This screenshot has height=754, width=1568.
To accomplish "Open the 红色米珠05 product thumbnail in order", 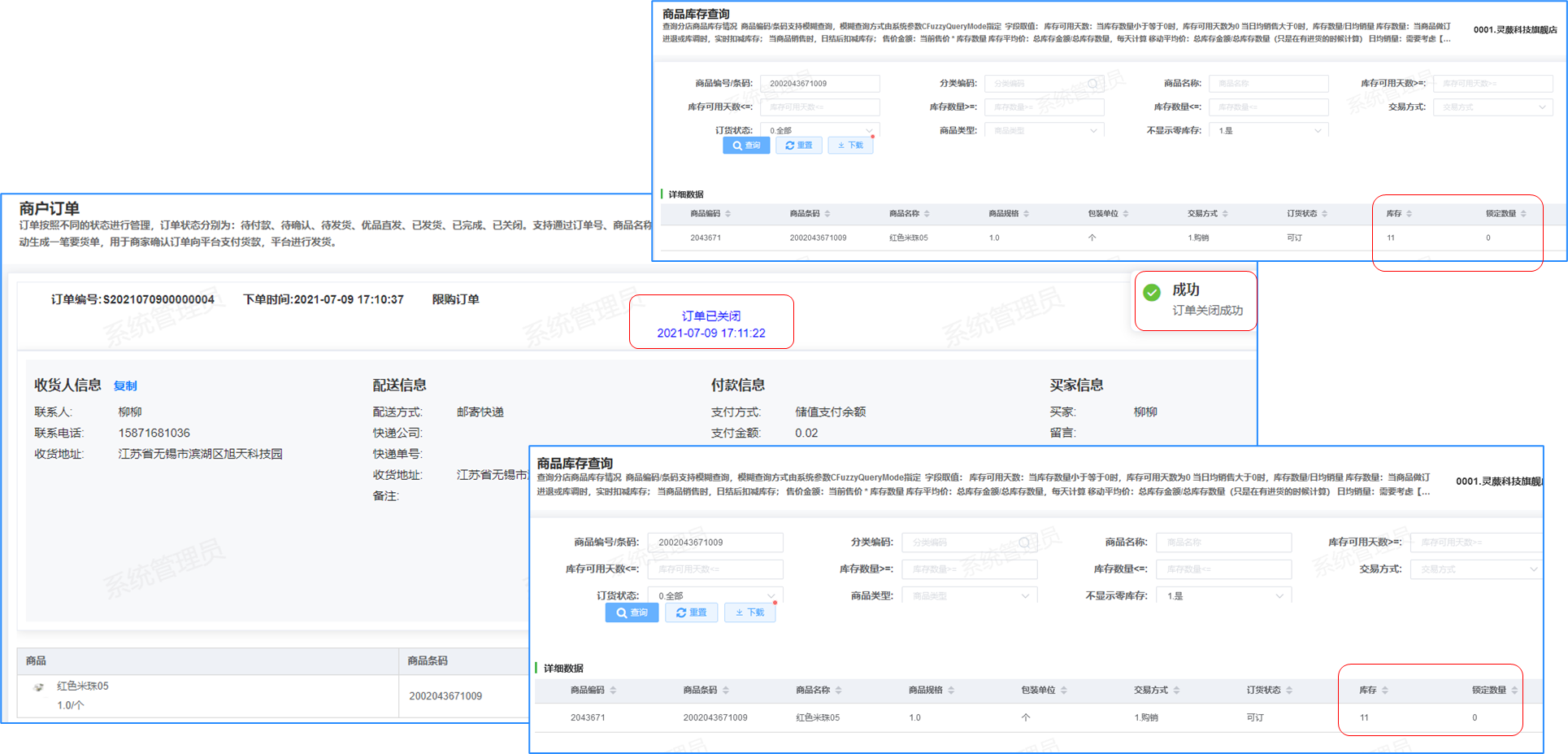I will [x=38, y=687].
